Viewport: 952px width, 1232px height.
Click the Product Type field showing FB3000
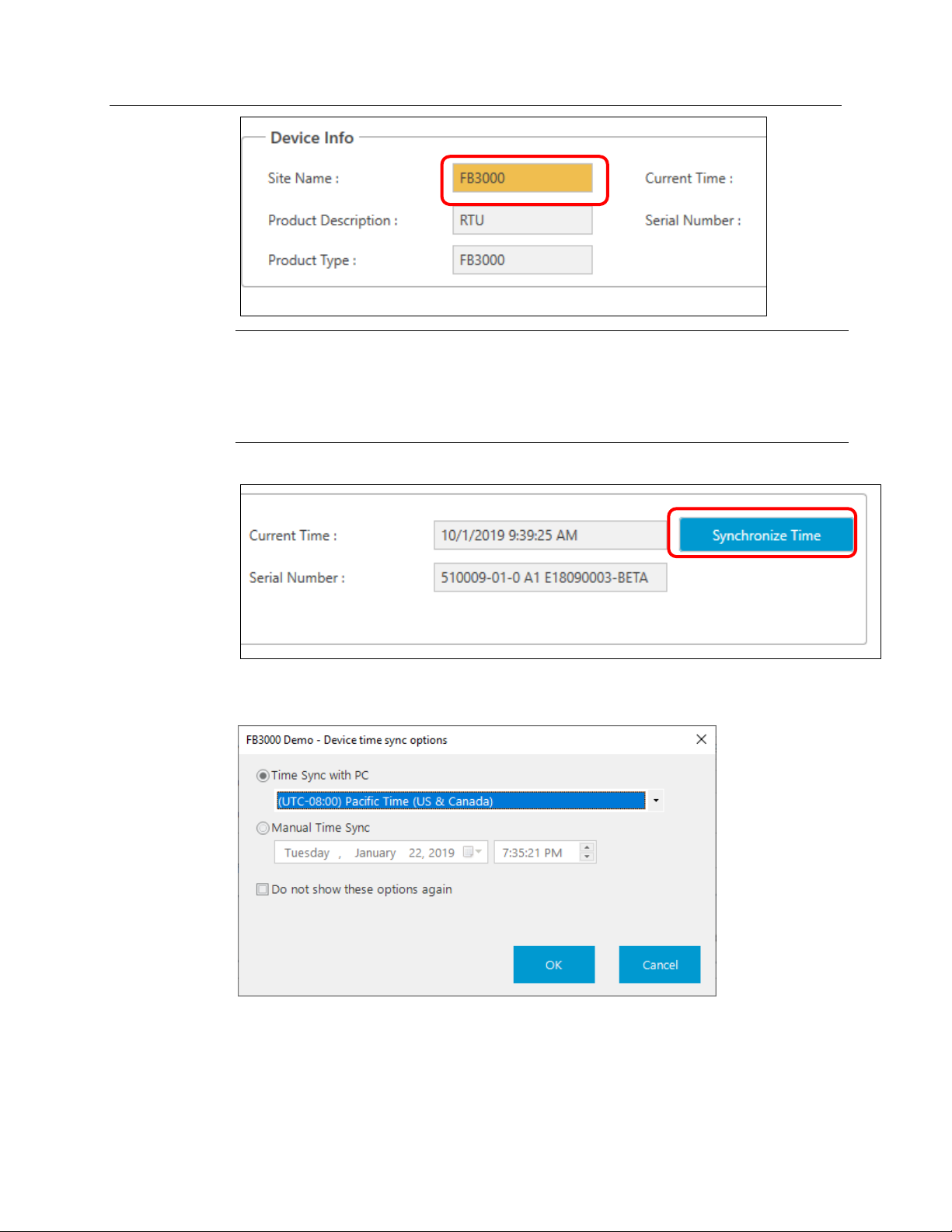pyautogui.click(x=522, y=260)
